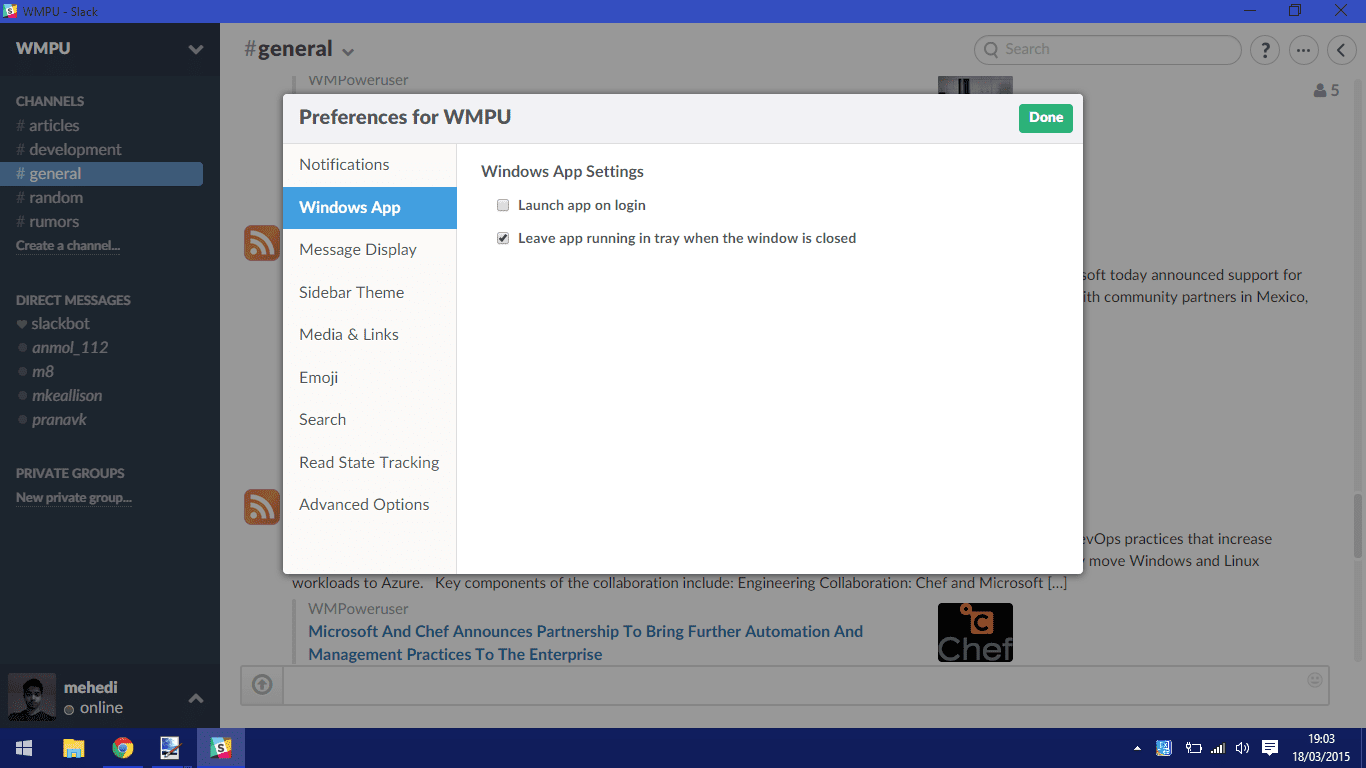The width and height of the screenshot is (1366, 768).
Task: Click the collapse flexpane arrow icon
Action: point(1341,49)
